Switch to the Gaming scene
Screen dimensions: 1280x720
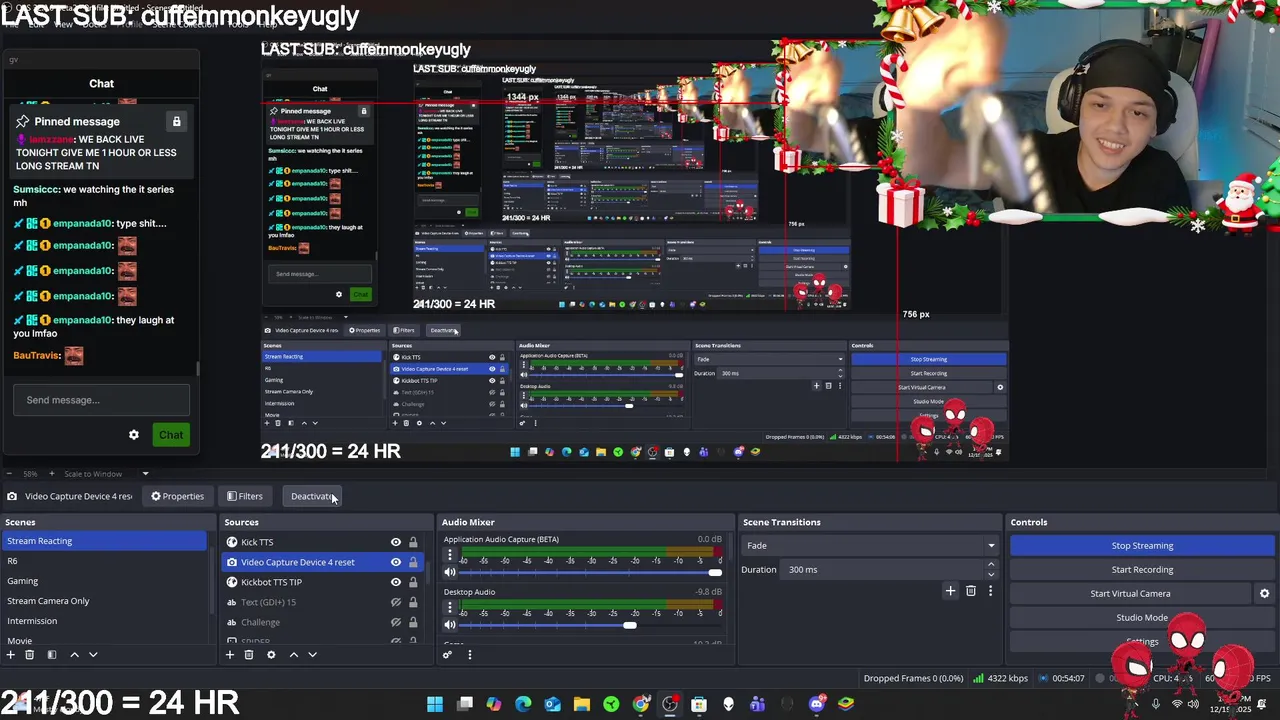(x=104, y=581)
